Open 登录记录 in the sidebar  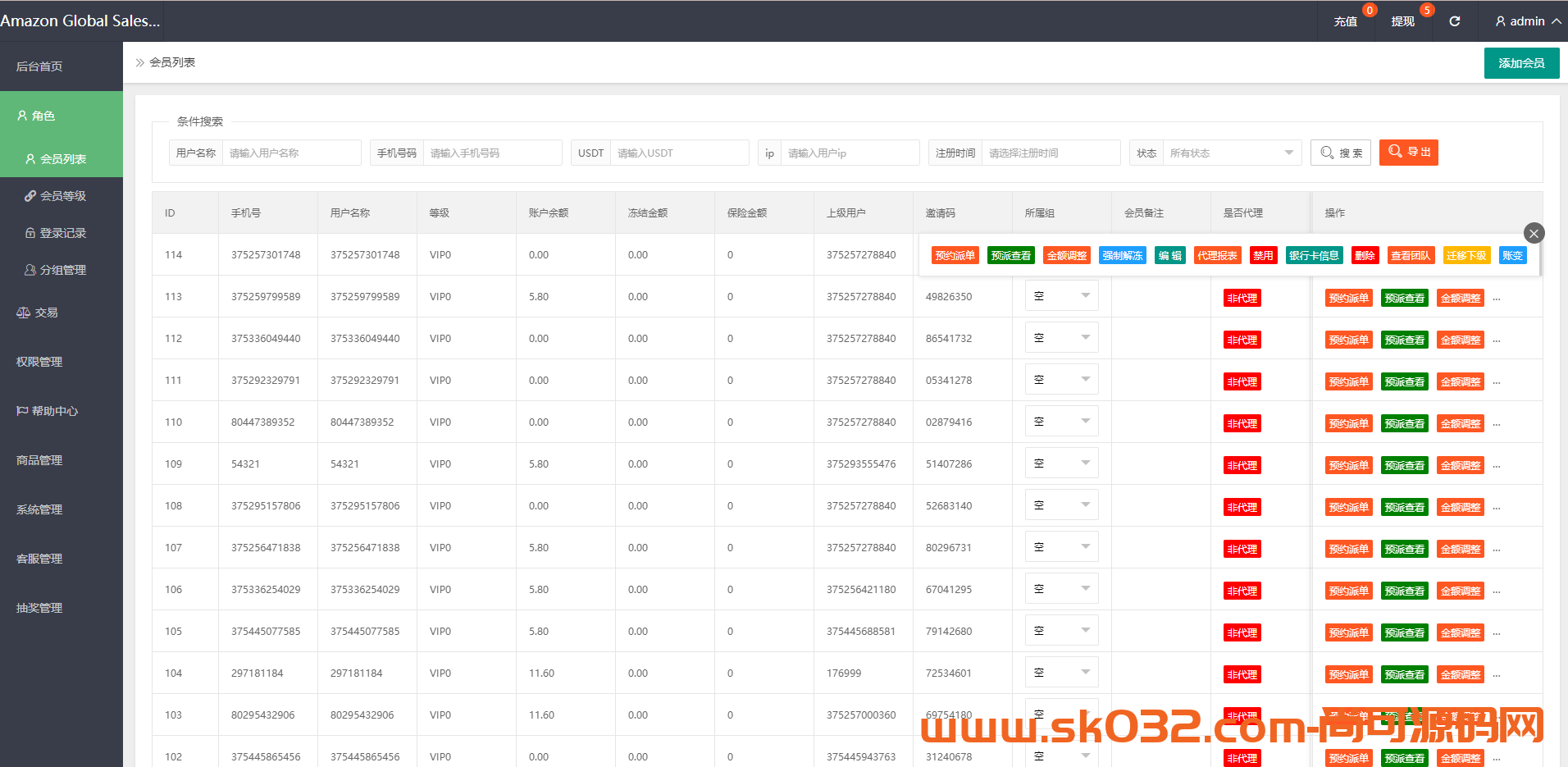[x=62, y=233]
